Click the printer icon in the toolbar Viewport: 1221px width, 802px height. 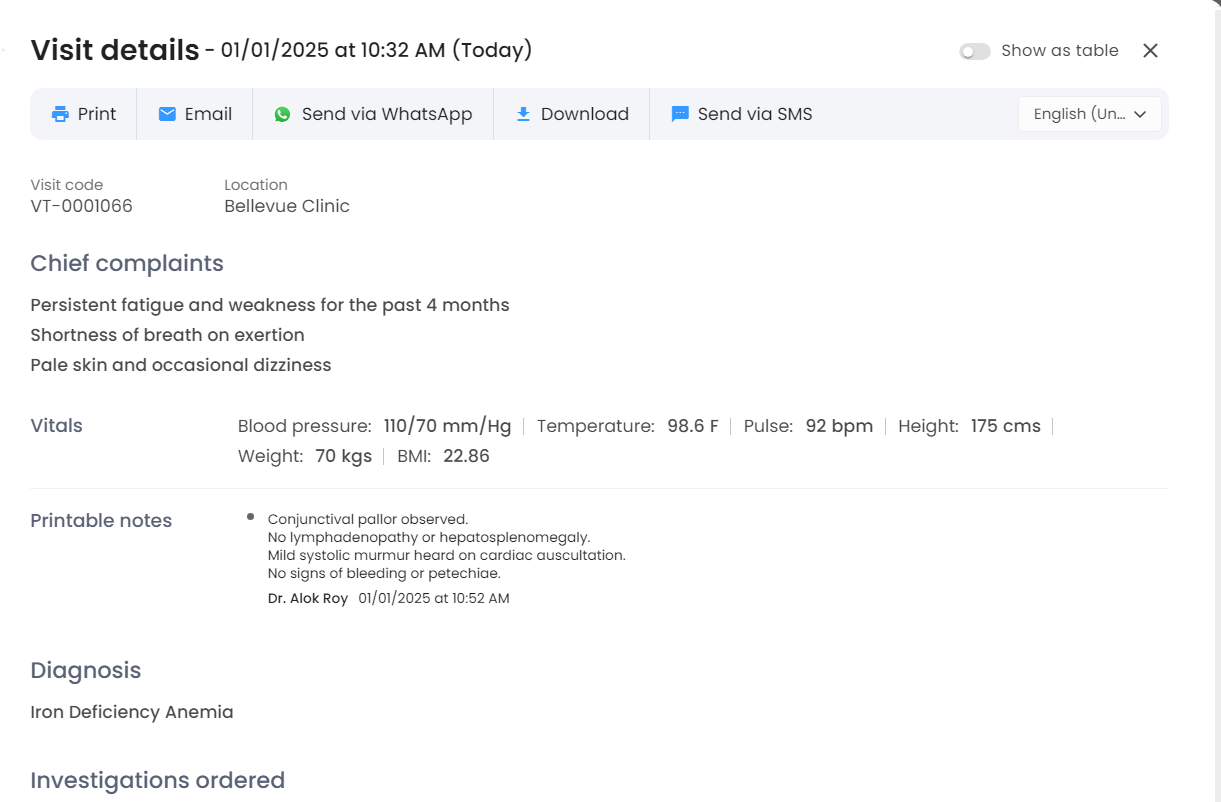pyautogui.click(x=60, y=114)
